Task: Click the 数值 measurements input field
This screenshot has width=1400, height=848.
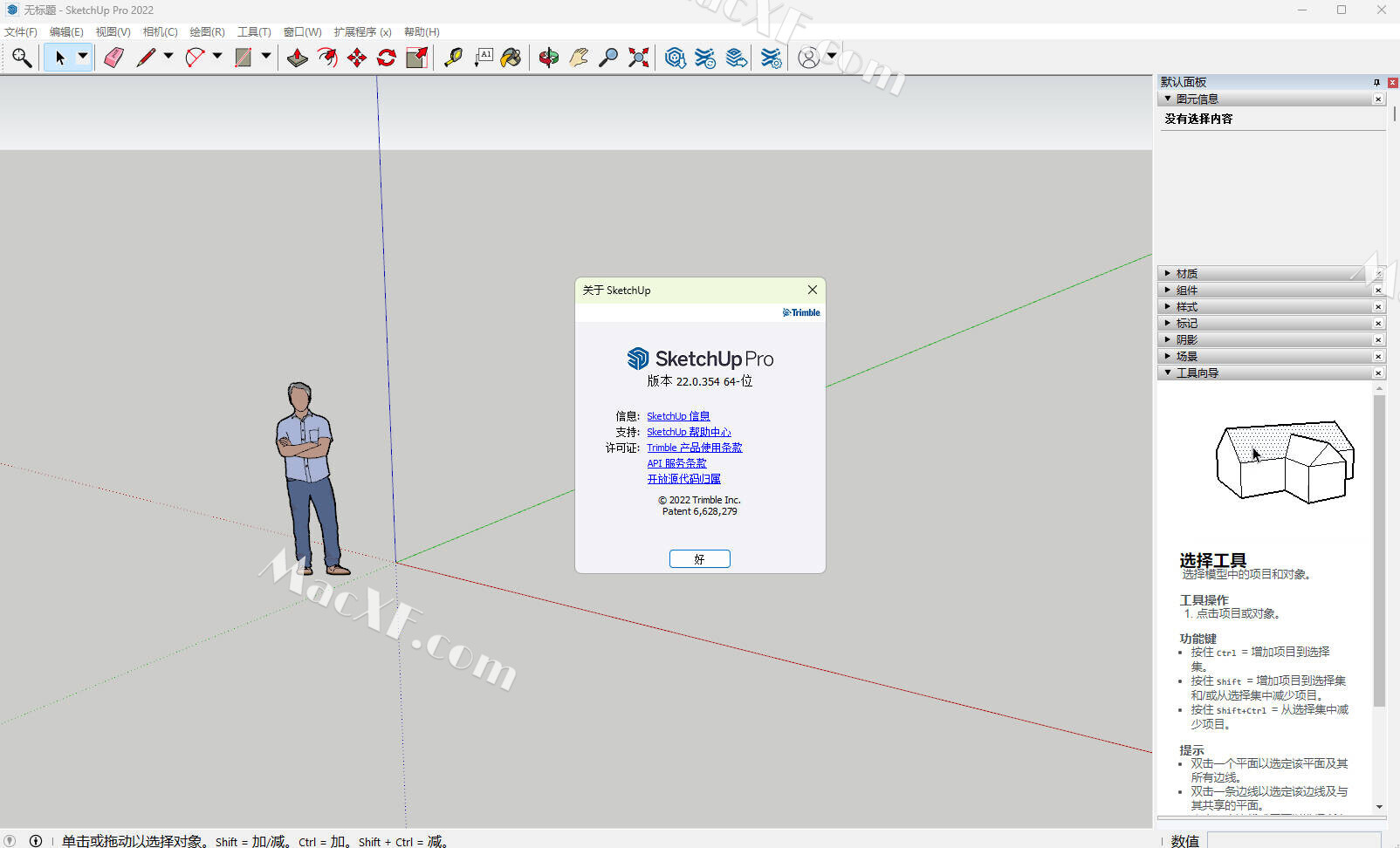Action: (1294, 840)
